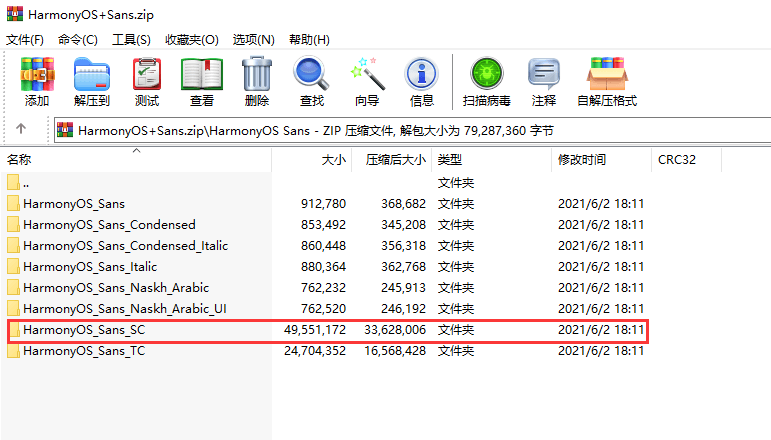Select the '..' parent folder icon
This screenshot has width=771, height=440.
[13, 183]
